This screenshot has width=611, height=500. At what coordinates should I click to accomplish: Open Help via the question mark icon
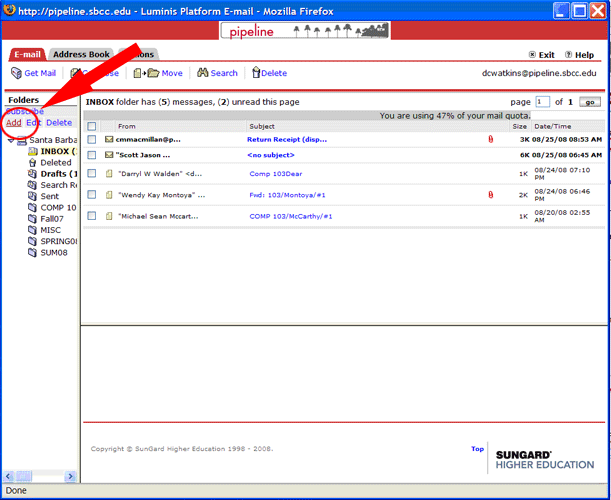click(568, 55)
